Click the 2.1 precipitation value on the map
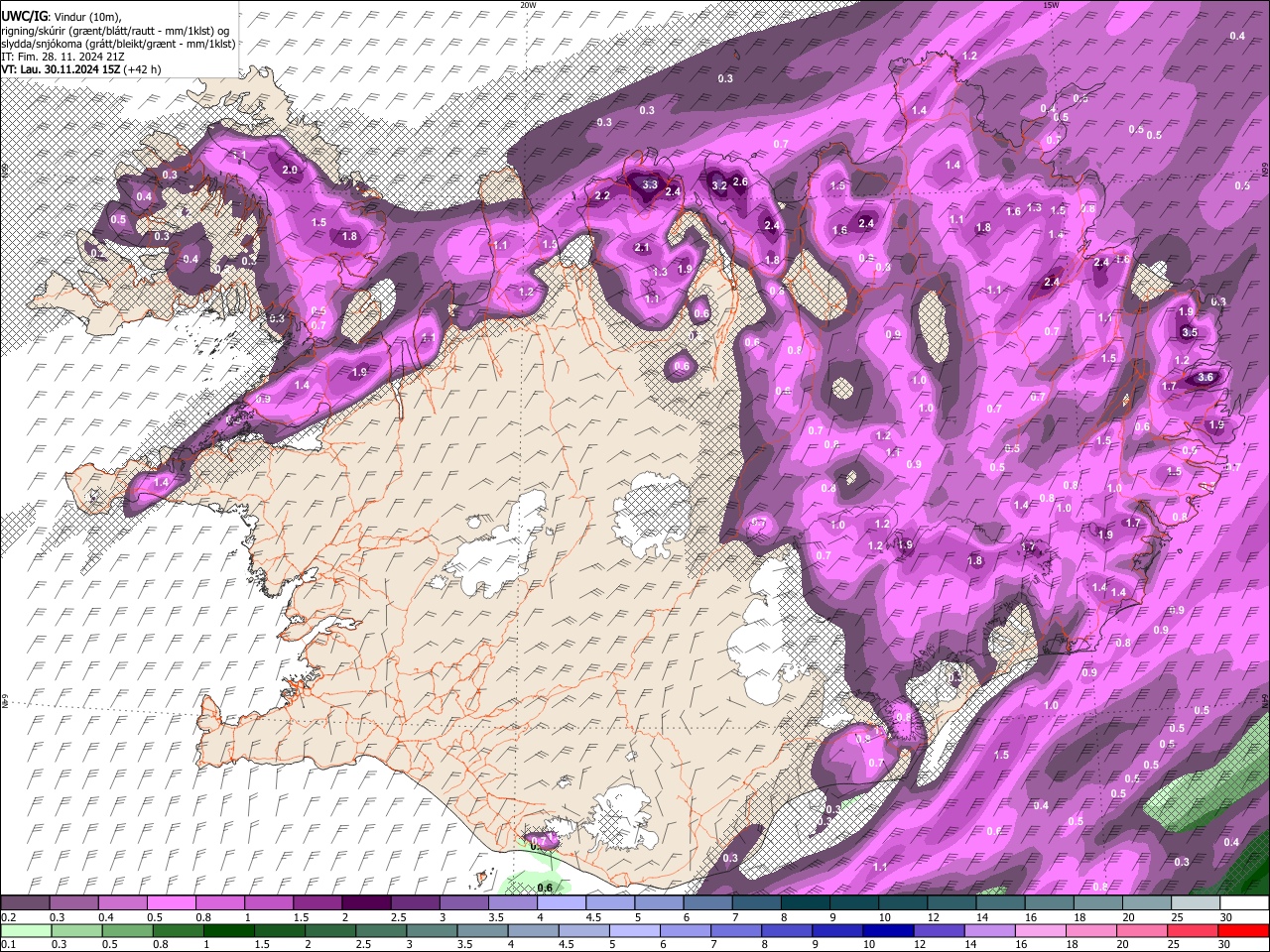 coord(642,248)
